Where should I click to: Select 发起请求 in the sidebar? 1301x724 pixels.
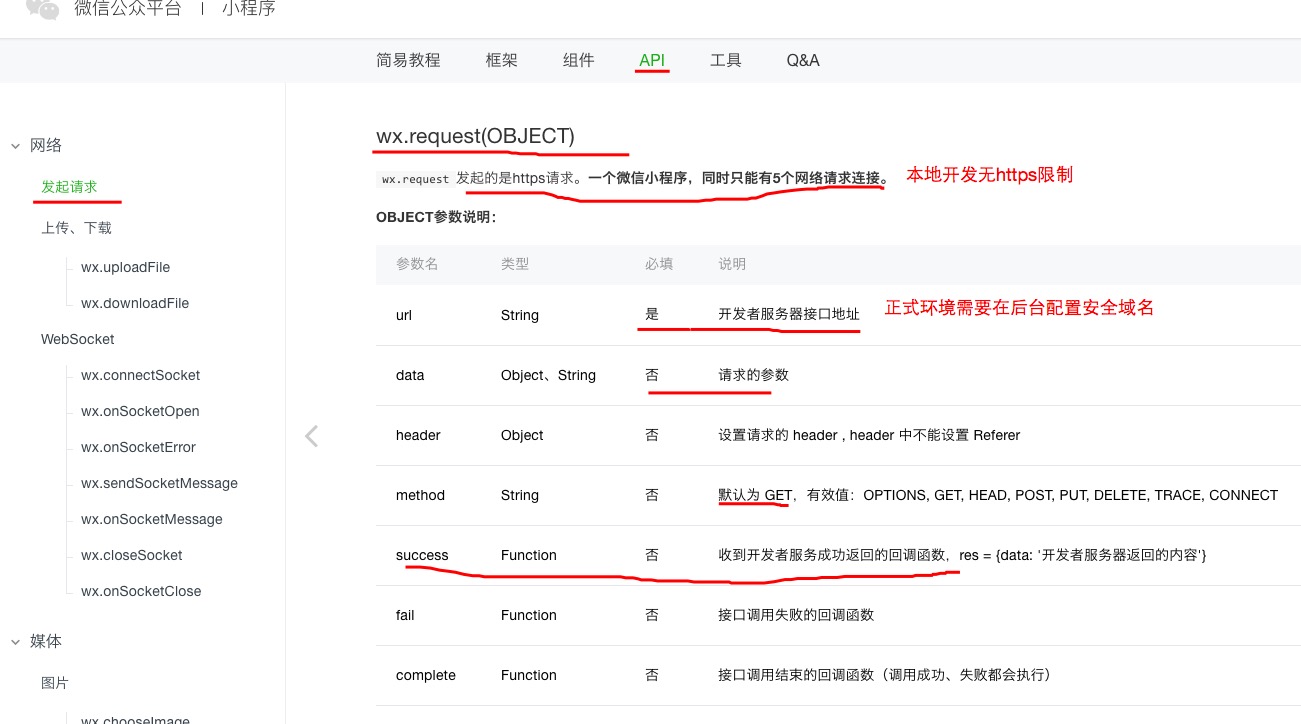pyautogui.click(x=69, y=187)
